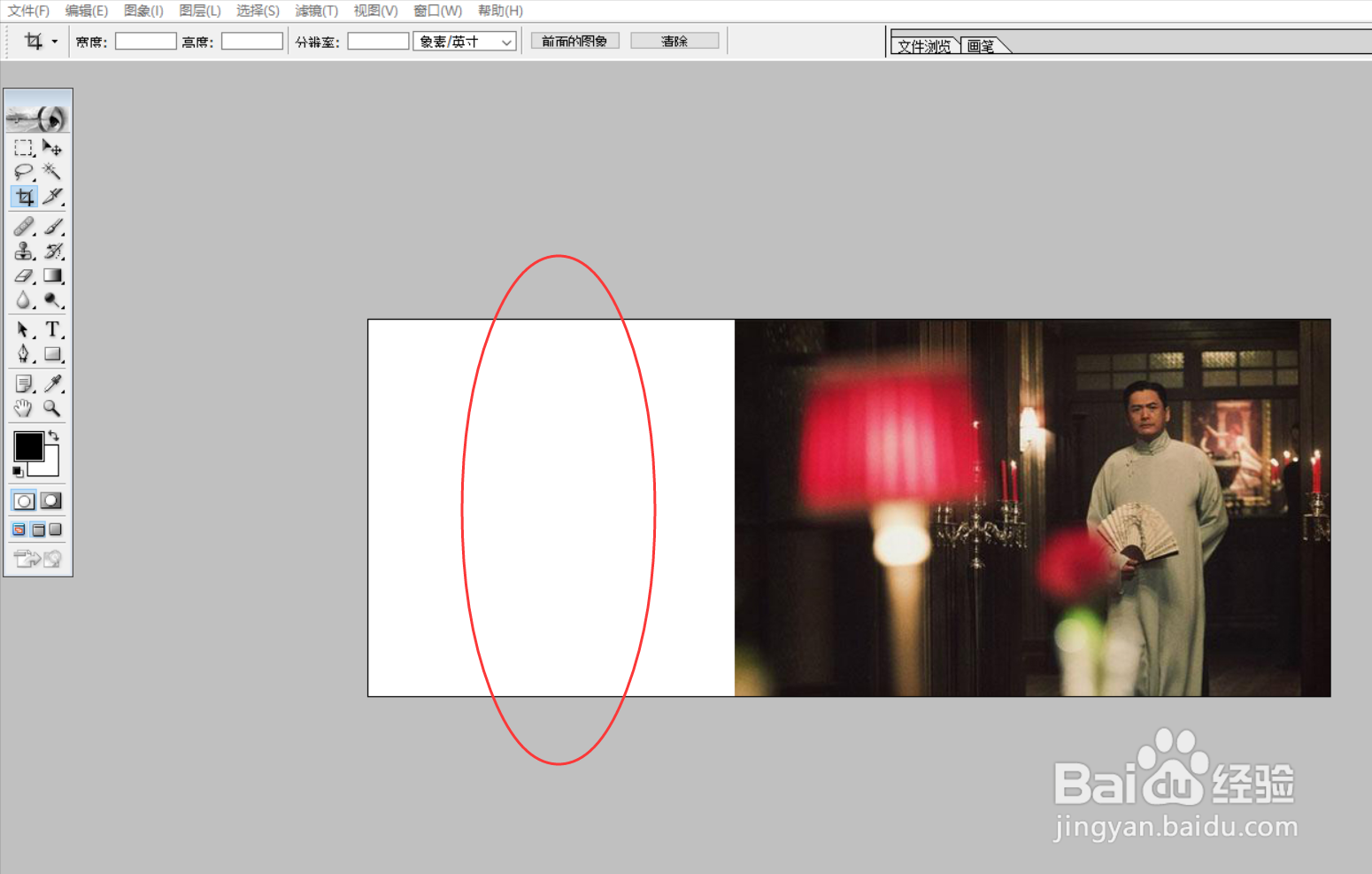Open the 图象(I) menu
Viewport: 1372px width, 874px height.
tap(143, 11)
